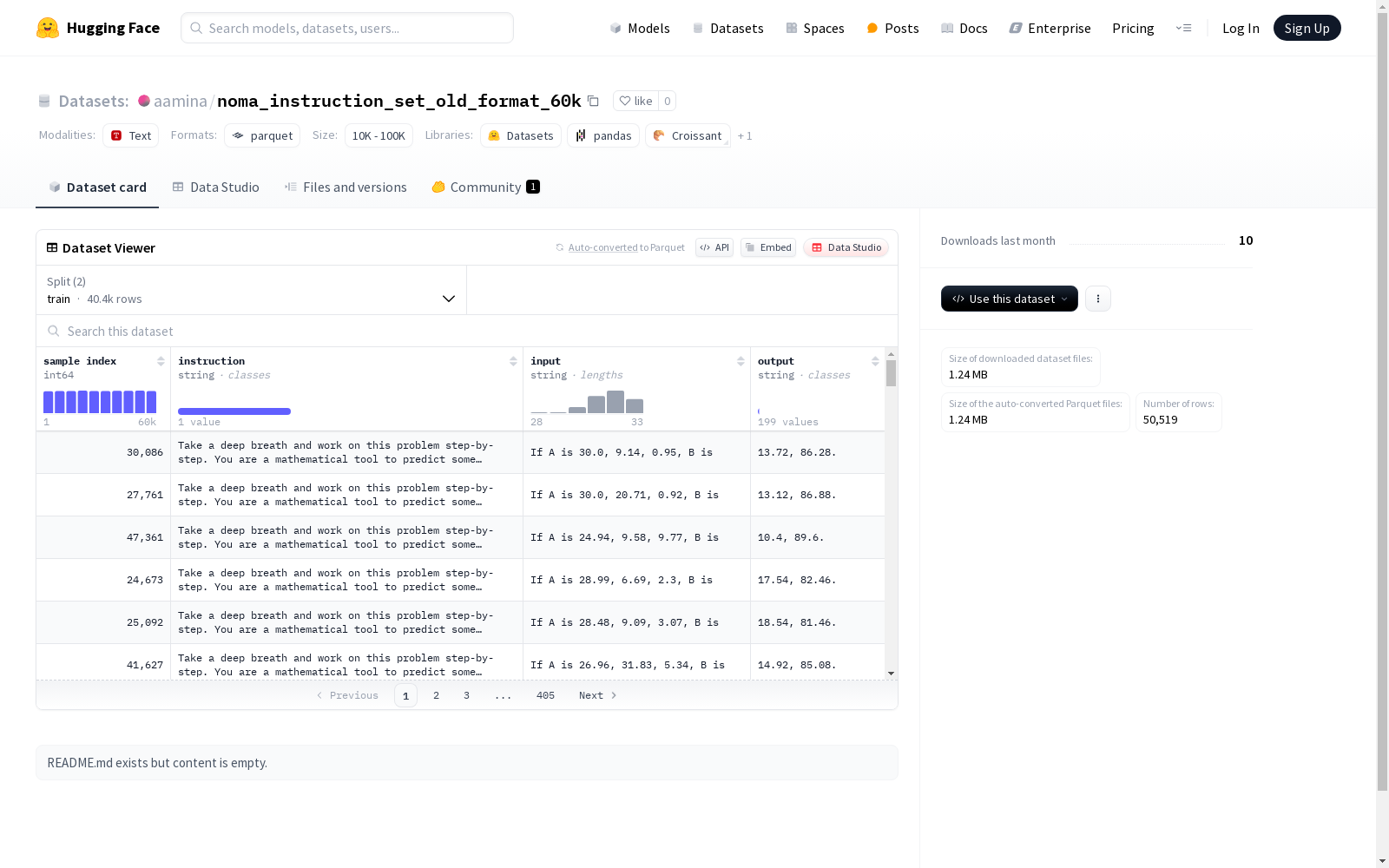This screenshot has height=868, width=1389.
Task: Click the API button in Dataset Viewer
Action: (x=714, y=247)
